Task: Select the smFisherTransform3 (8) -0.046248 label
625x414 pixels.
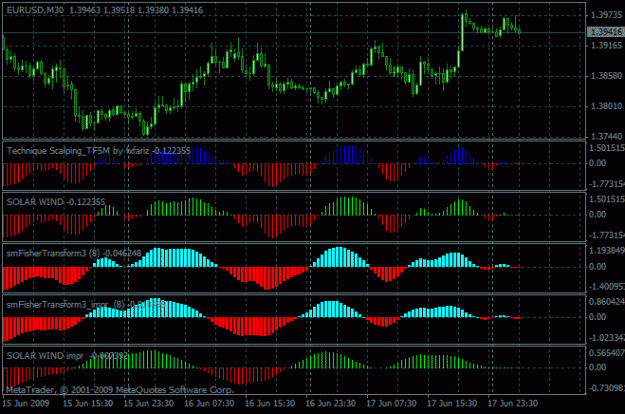Action: (x=74, y=253)
